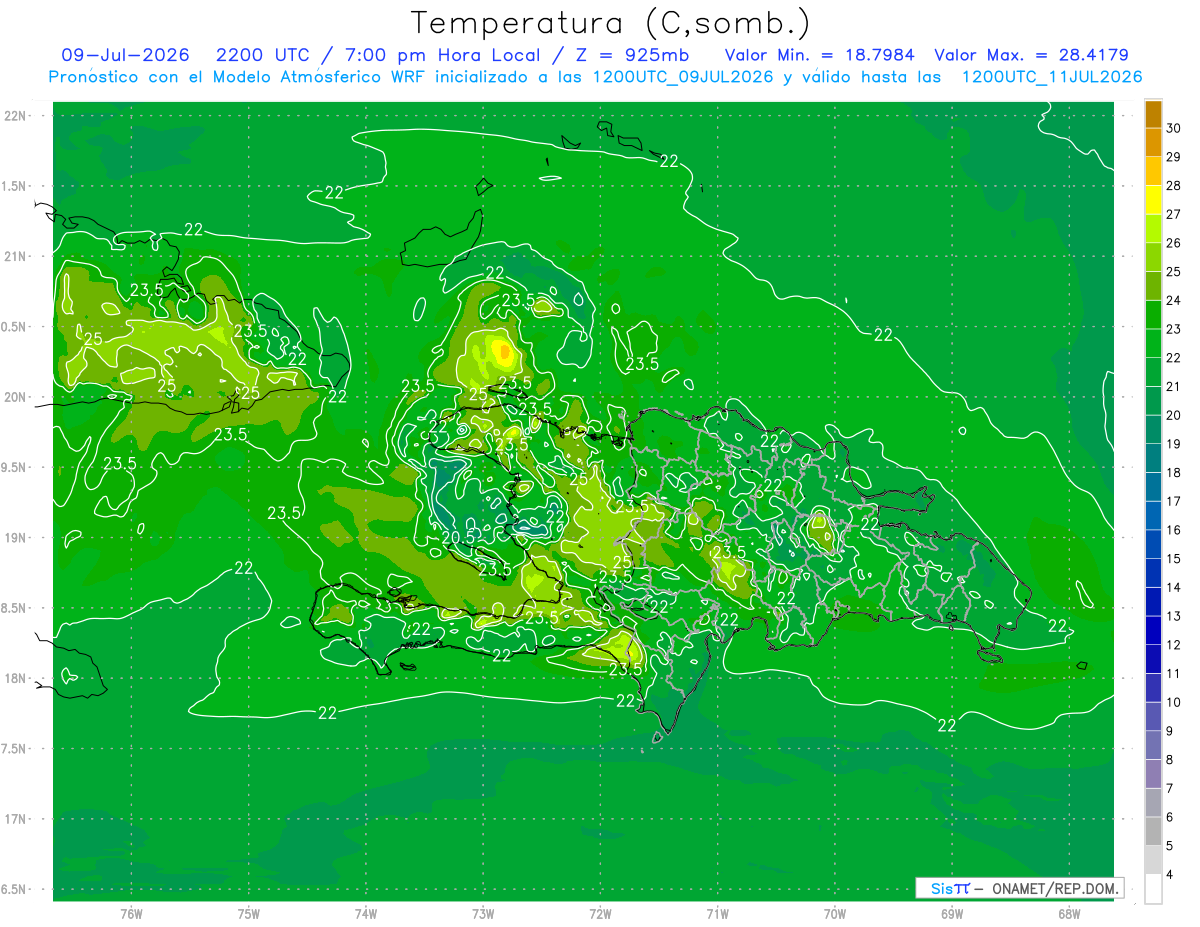Click the '72W' longitude axis label
Image resolution: width=1200 pixels, height=927 pixels.
pyautogui.click(x=601, y=914)
